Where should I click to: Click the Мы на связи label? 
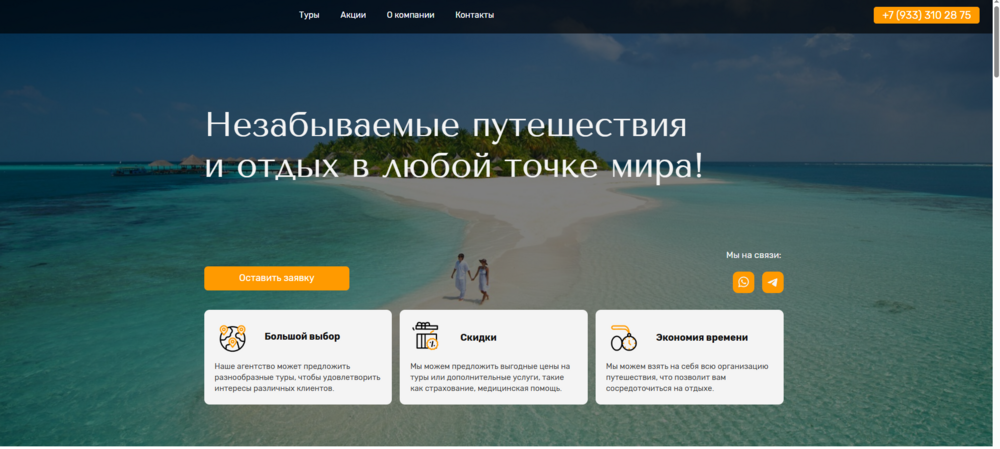coord(753,255)
